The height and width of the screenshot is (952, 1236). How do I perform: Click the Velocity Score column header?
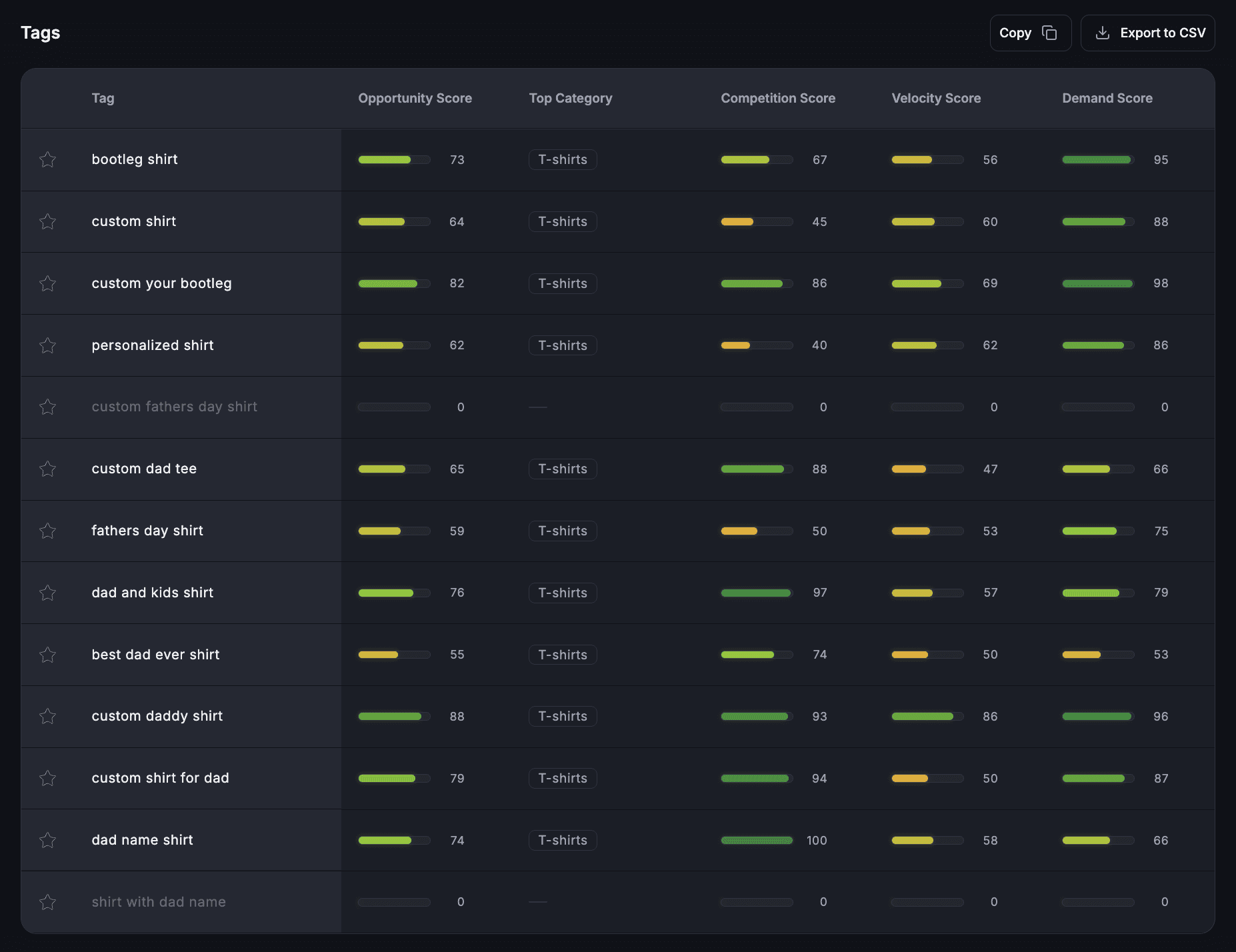pos(936,98)
